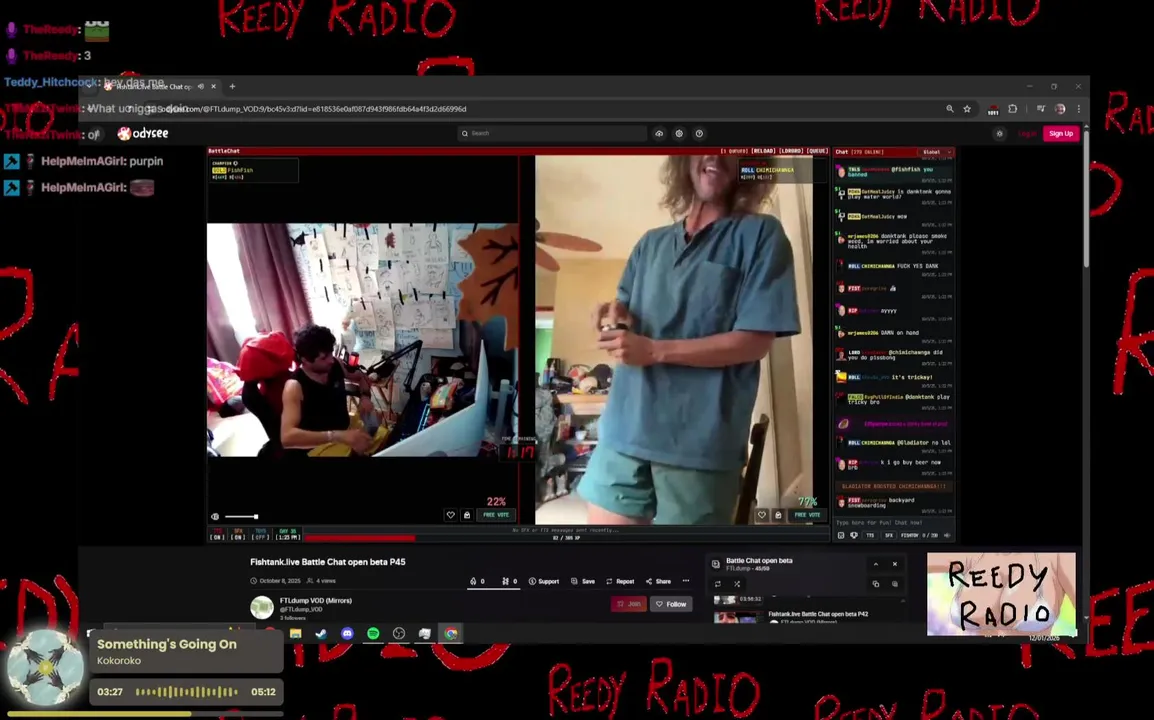
Task: Click heart icon under FishFish video
Action: click(450, 515)
